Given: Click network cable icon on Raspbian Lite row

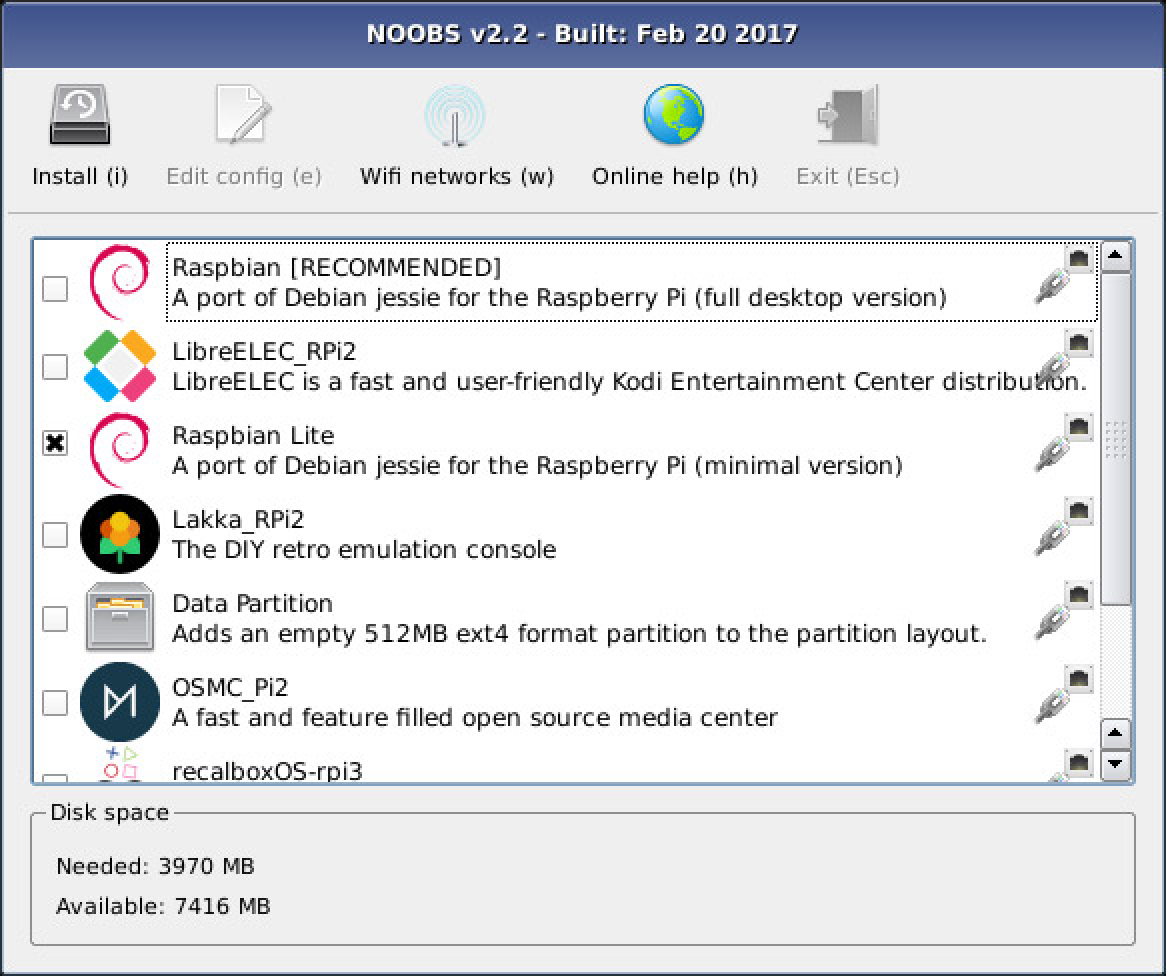Looking at the screenshot, I should (1064, 443).
